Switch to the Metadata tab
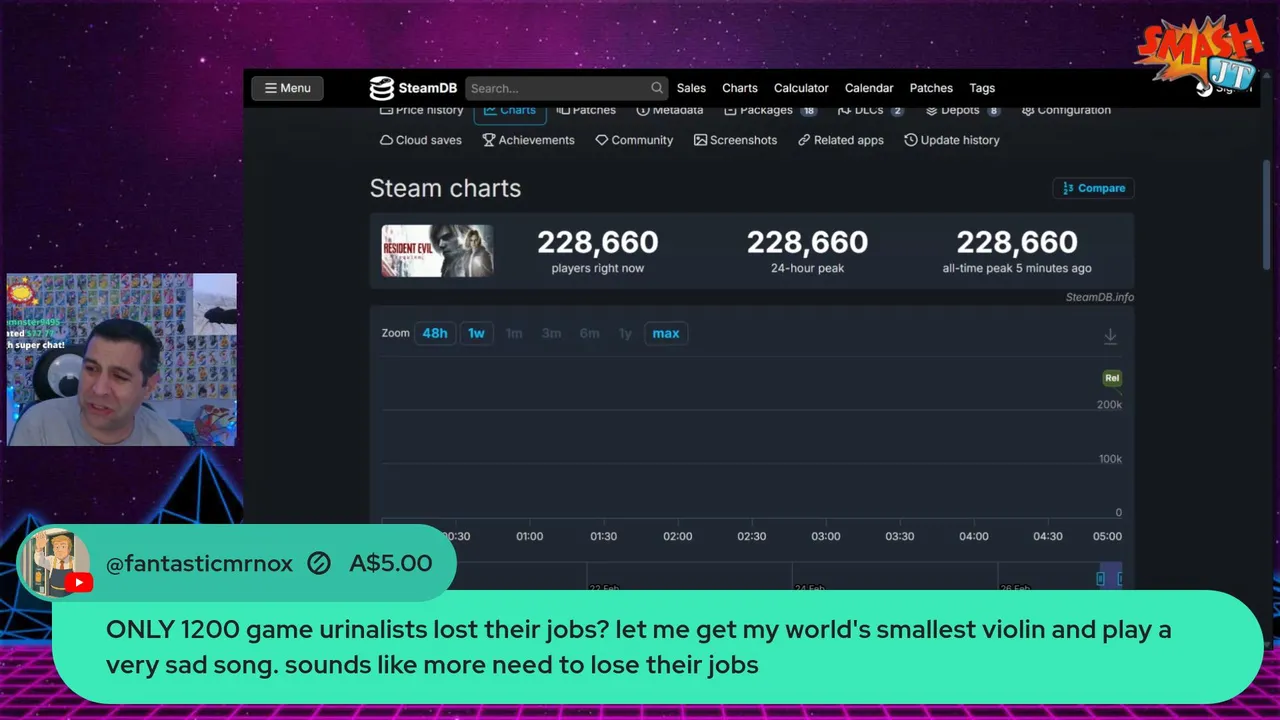 tap(670, 111)
